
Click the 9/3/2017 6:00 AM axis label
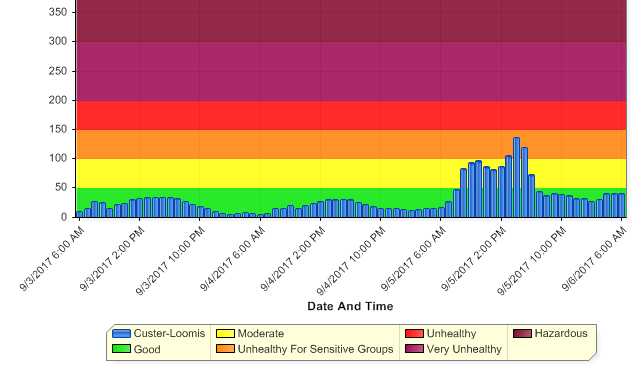(52, 258)
